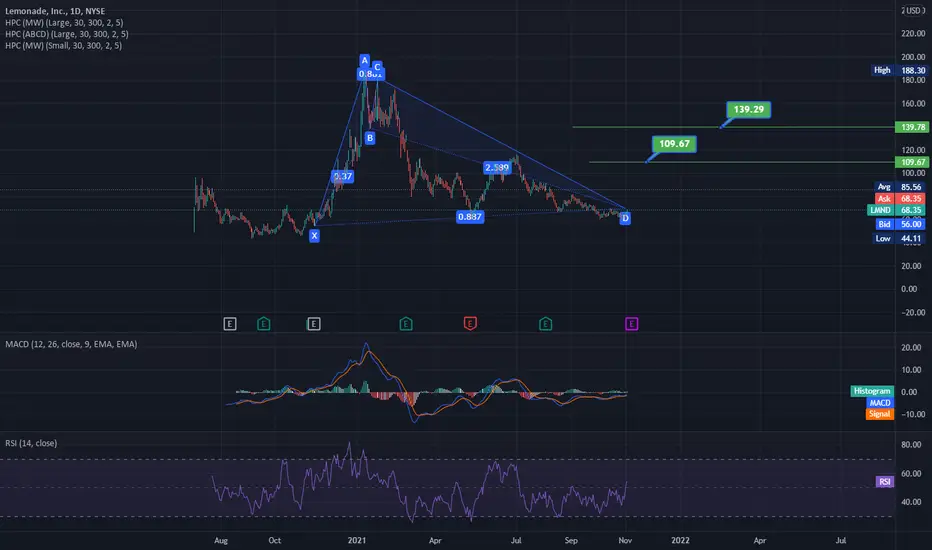Click the red earnings E marker

(470, 323)
